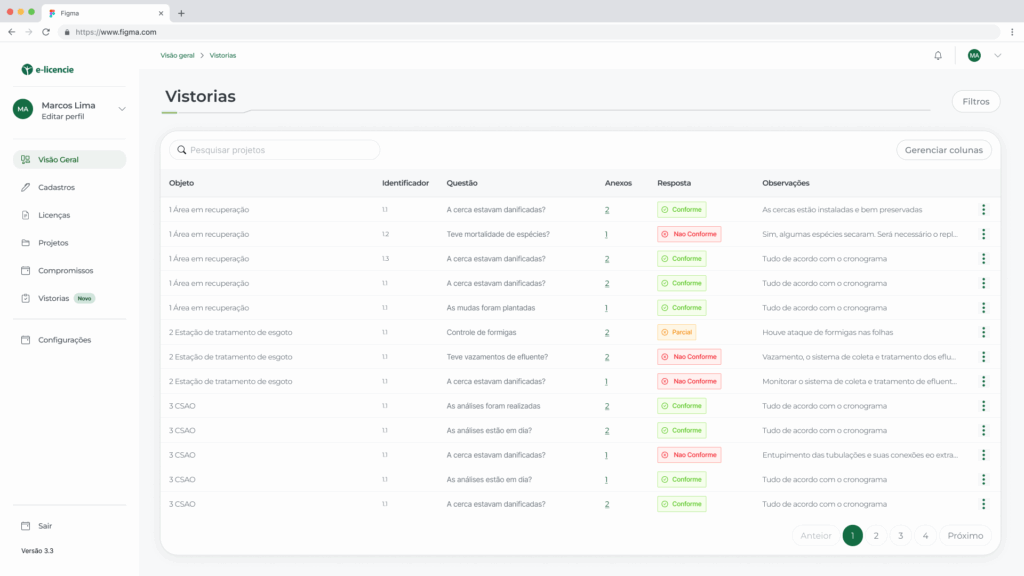Click the Próximo pagination button
Viewport: 1024px width, 576px height.
tap(965, 536)
